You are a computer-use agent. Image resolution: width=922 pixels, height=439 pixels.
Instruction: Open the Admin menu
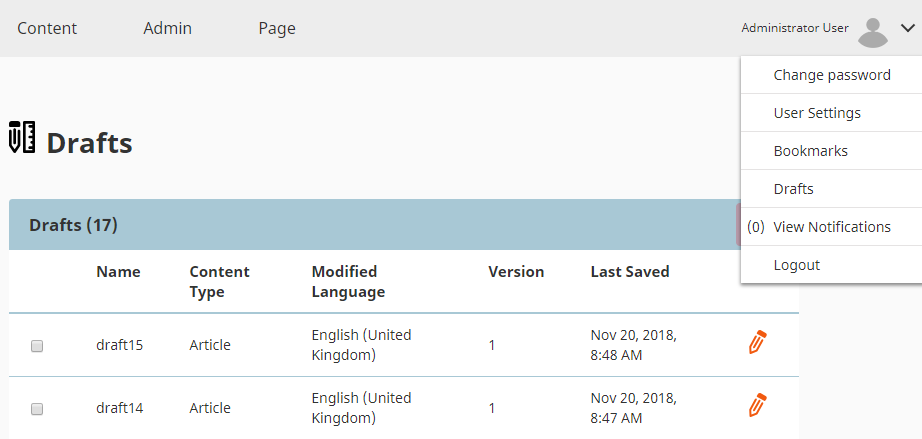pyautogui.click(x=168, y=28)
